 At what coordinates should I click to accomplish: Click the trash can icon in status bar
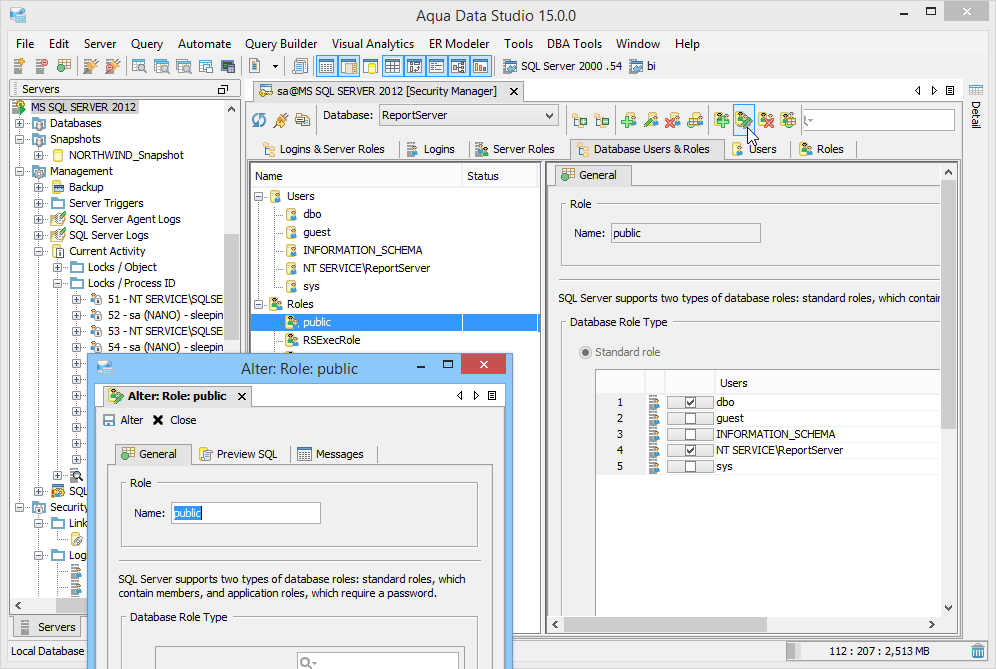coord(978,651)
